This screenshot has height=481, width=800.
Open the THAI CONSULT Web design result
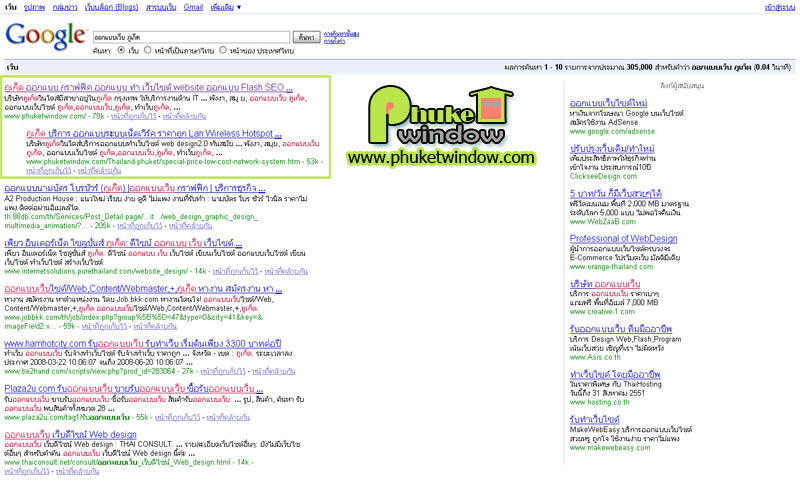(70, 435)
